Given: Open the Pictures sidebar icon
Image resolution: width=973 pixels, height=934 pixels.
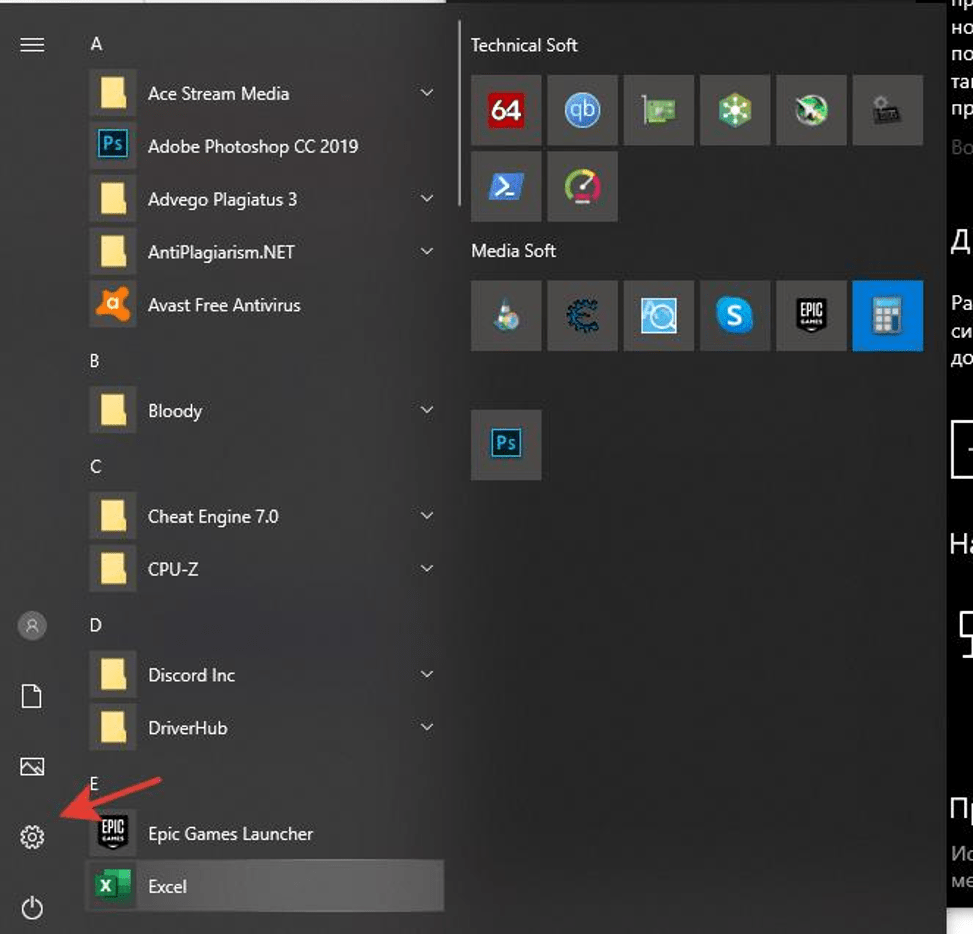Looking at the screenshot, I should pyautogui.click(x=32, y=766).
